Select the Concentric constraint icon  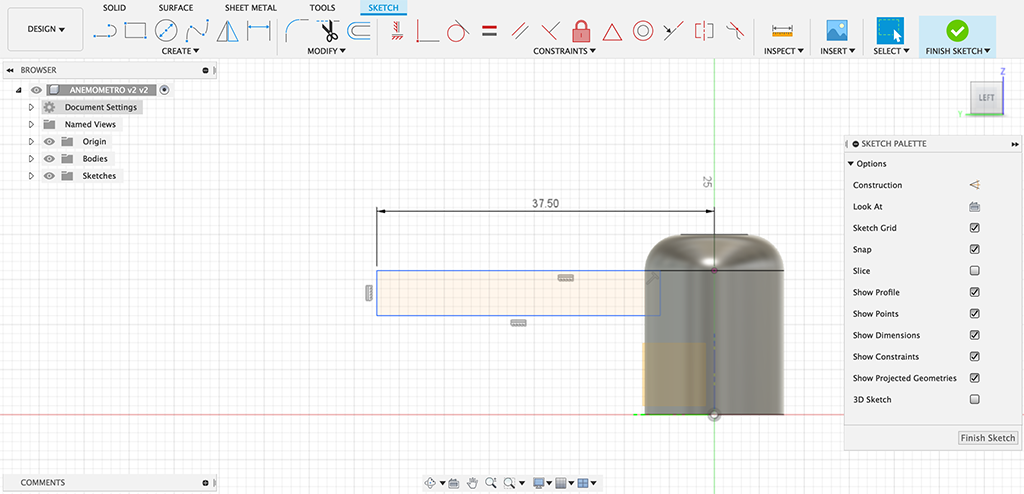[642, 31]
